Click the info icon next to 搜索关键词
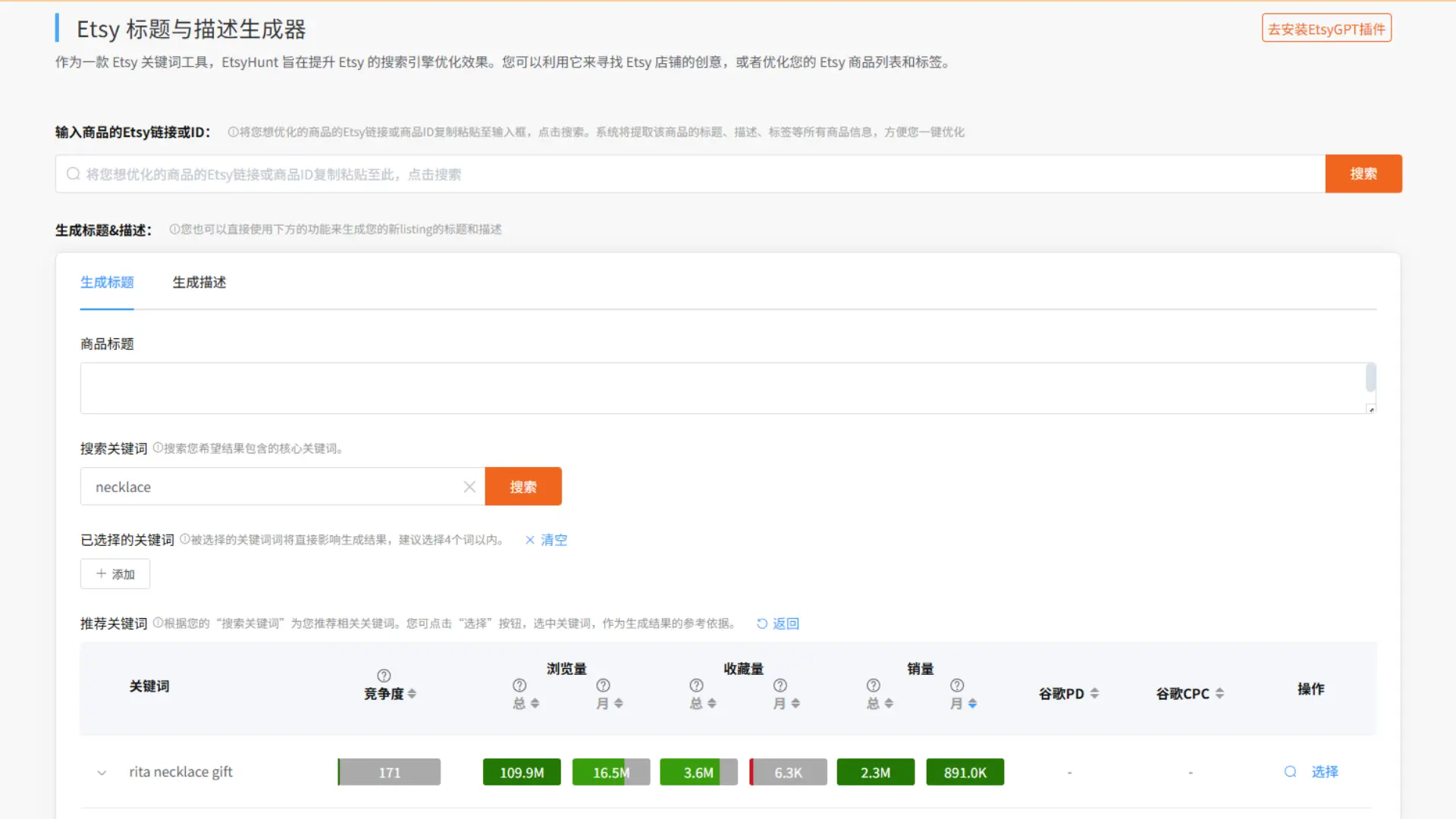Screen dimensions: 1456x819 point(158,448)
